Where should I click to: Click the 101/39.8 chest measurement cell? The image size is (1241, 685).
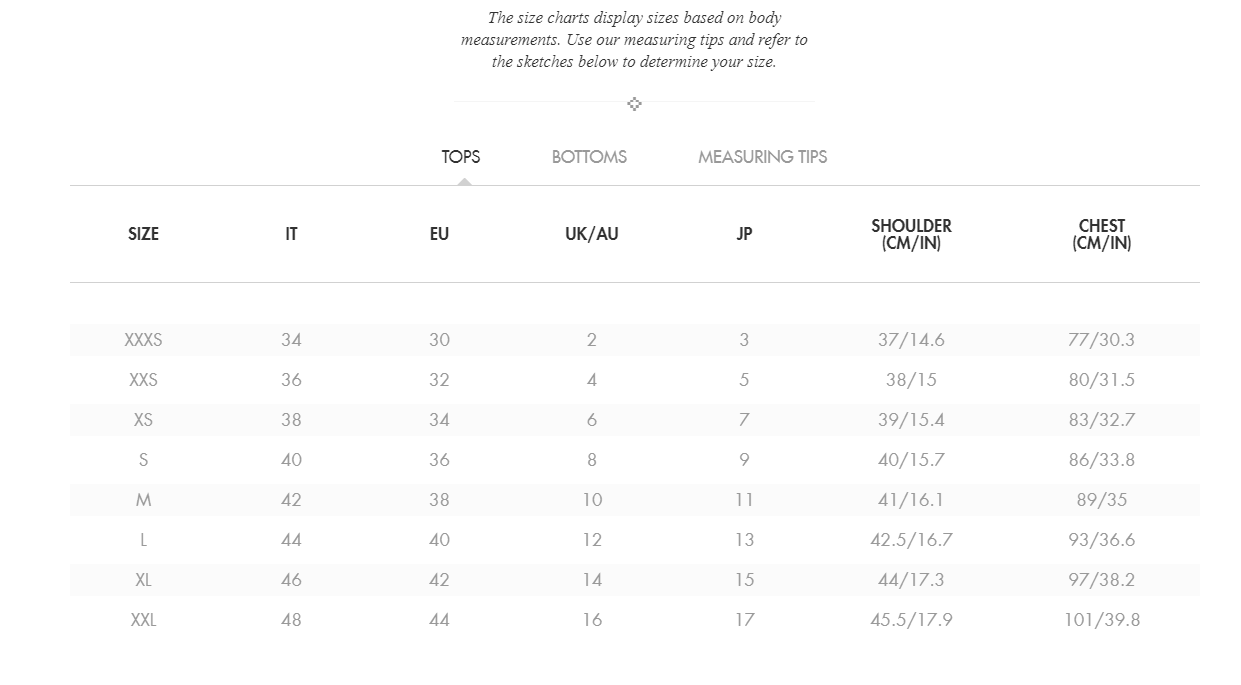coord(1102,620)
